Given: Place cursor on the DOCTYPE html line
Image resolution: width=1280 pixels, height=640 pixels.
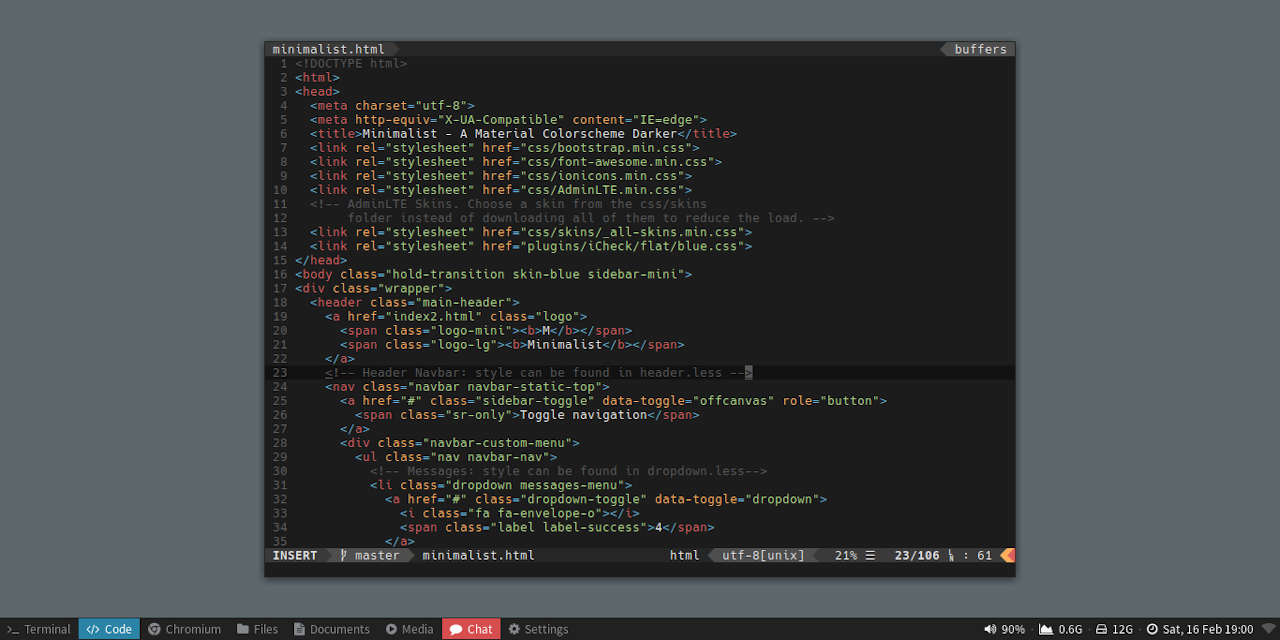Looking at the screenshot, I should click(351, 63).
